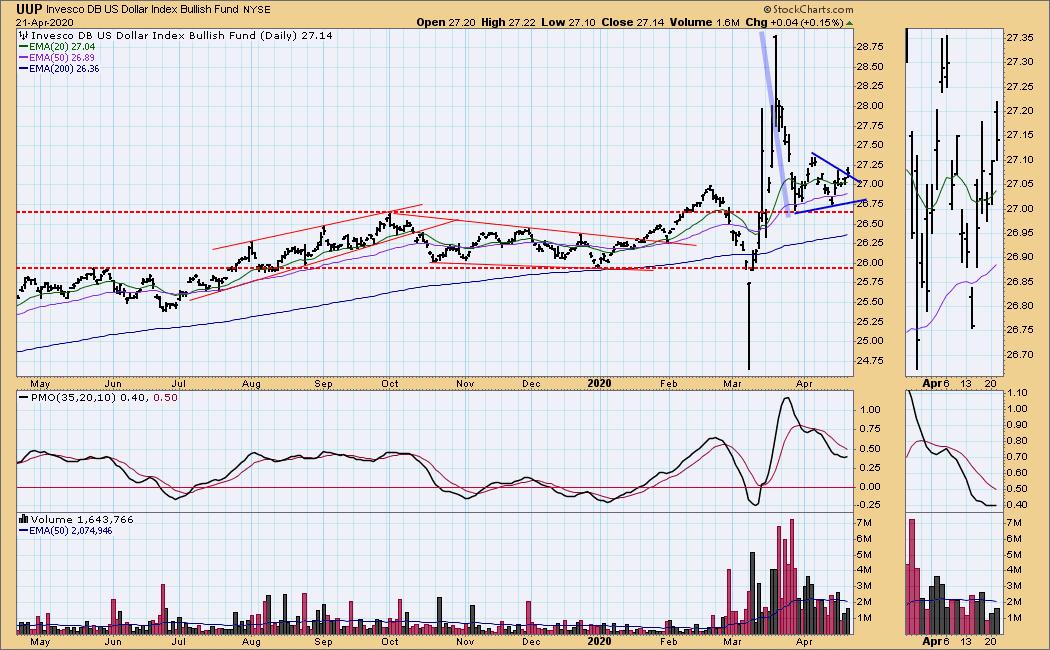Click the Mar label under the price panel

[733, 384]
